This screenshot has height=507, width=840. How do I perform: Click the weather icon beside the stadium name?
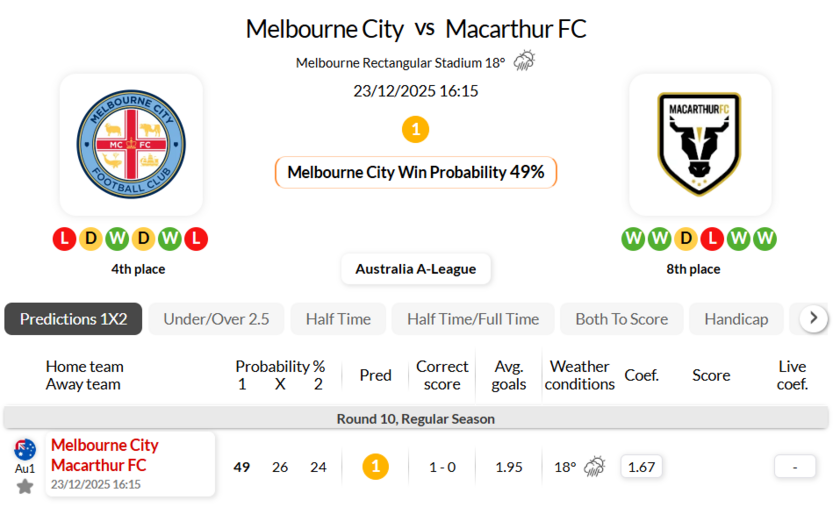524,62
